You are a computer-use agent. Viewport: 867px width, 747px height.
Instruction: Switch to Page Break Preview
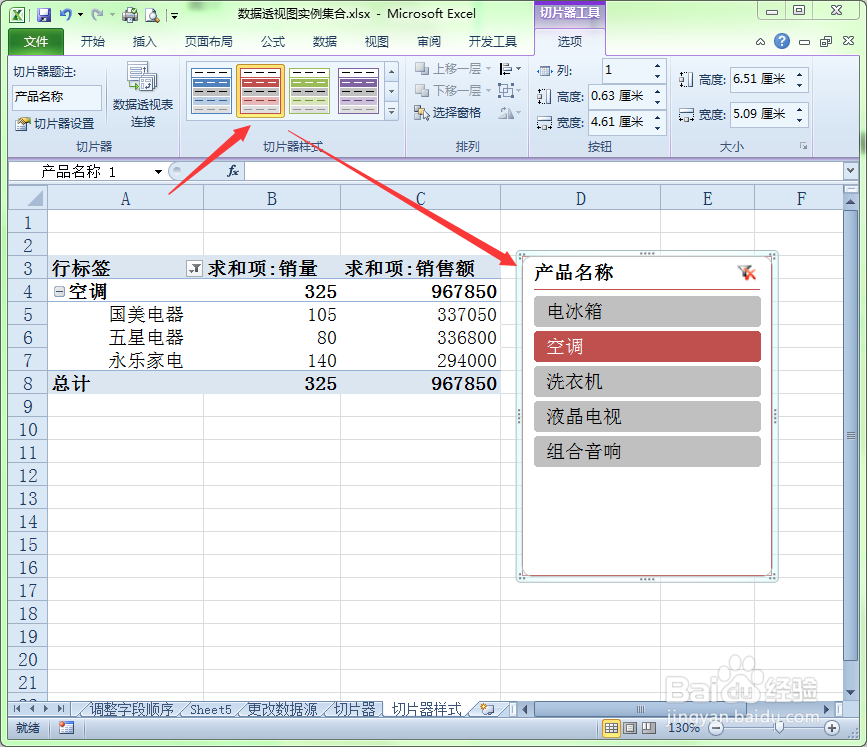click(648, 728)
